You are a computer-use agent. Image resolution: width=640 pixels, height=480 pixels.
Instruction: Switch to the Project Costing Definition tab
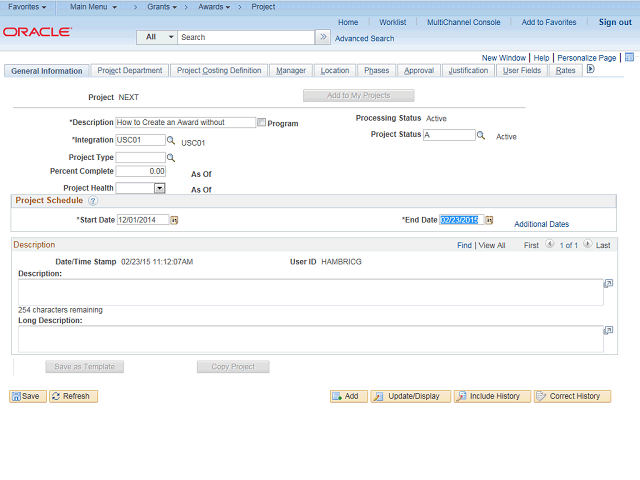pyautogui.click(x=219, y=71)
